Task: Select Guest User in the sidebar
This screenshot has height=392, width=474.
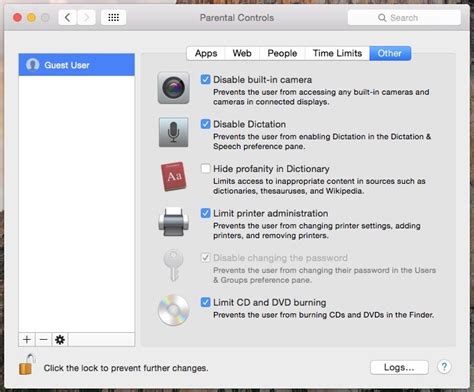Action: pyautogui.click(x=77, y=65)
